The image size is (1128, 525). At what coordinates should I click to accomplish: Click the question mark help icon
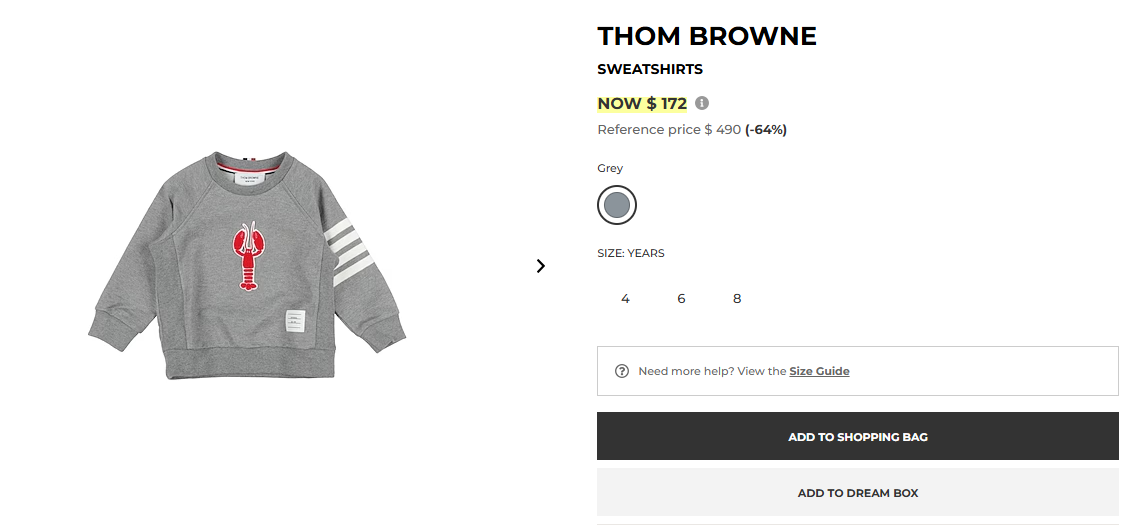point(622,371)
